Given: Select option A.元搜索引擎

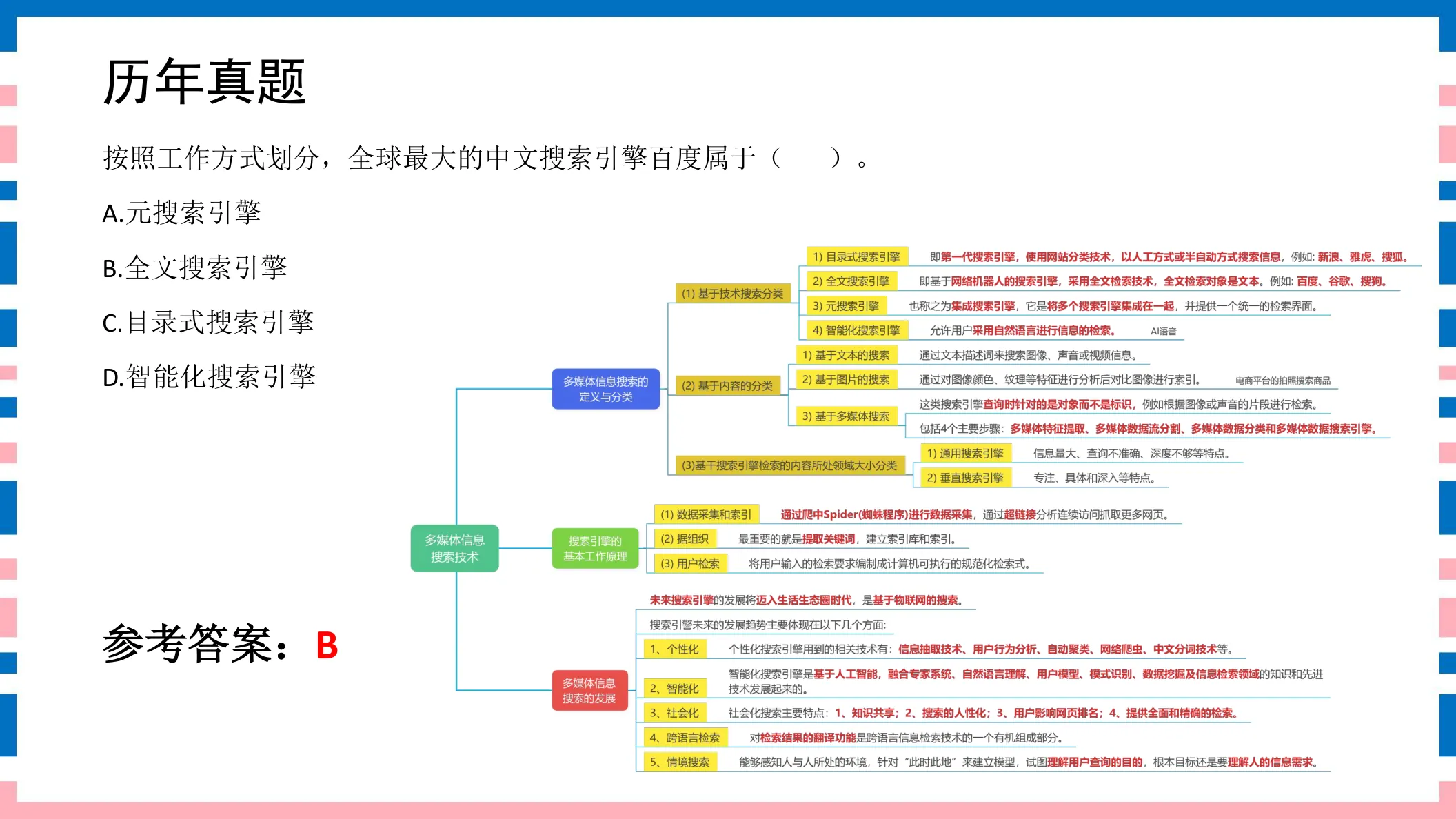Looking at the screenshot, I should tap(181, 212).
